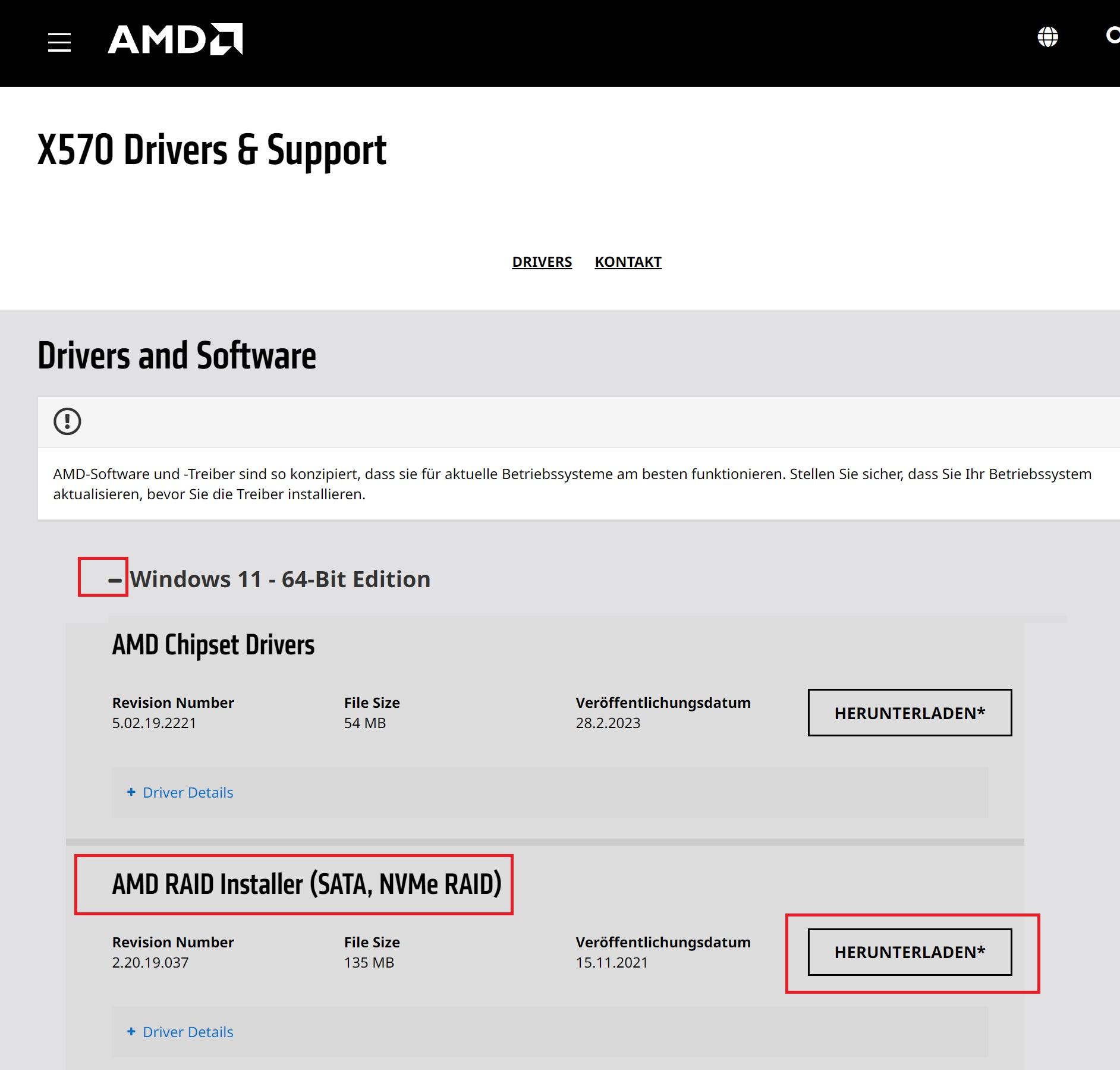Click Windows 11 - 64-Bit Edition label
Screen dimensions: 1120x1071
tap(280, 579)
